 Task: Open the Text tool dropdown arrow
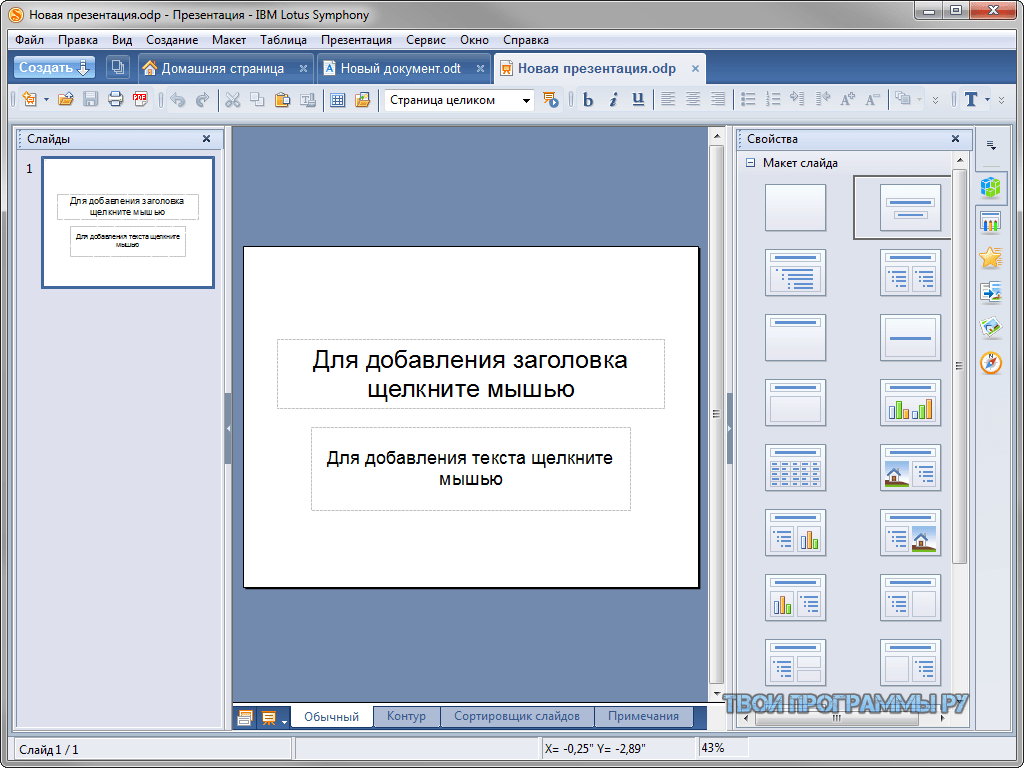(987, 100)
